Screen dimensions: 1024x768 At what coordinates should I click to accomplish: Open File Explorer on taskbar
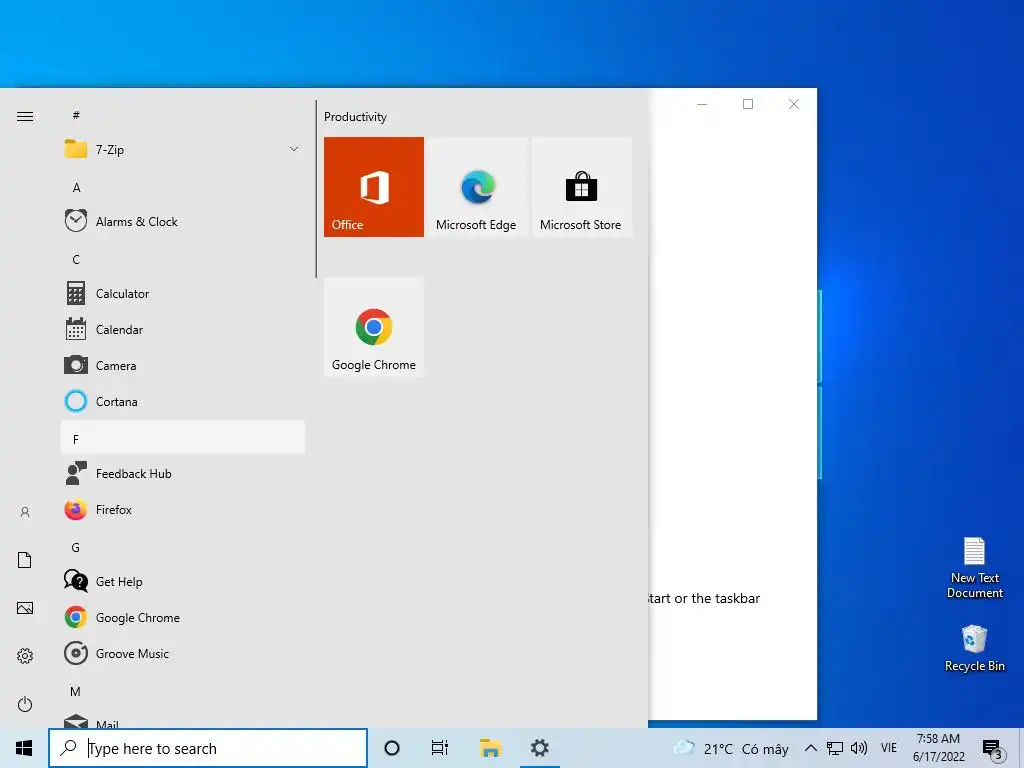490,748
